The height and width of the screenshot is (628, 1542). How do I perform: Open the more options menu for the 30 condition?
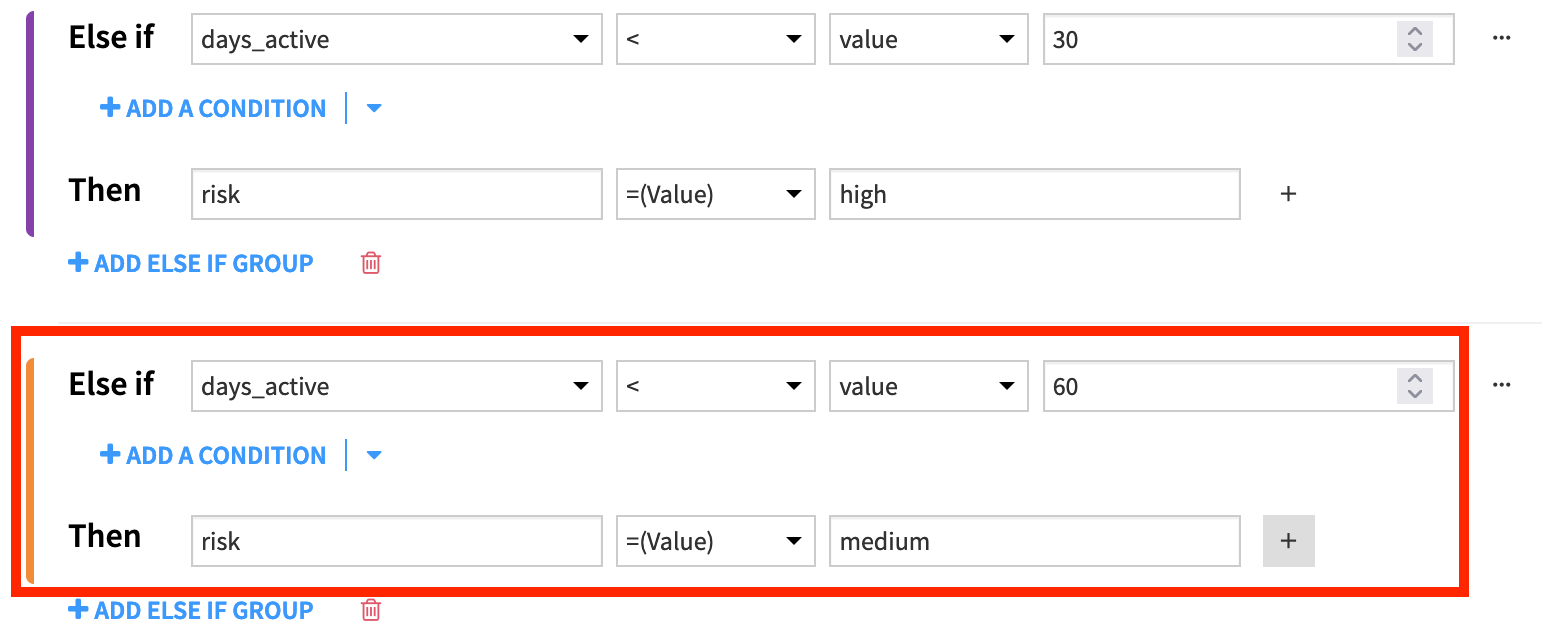[1500, 38]
